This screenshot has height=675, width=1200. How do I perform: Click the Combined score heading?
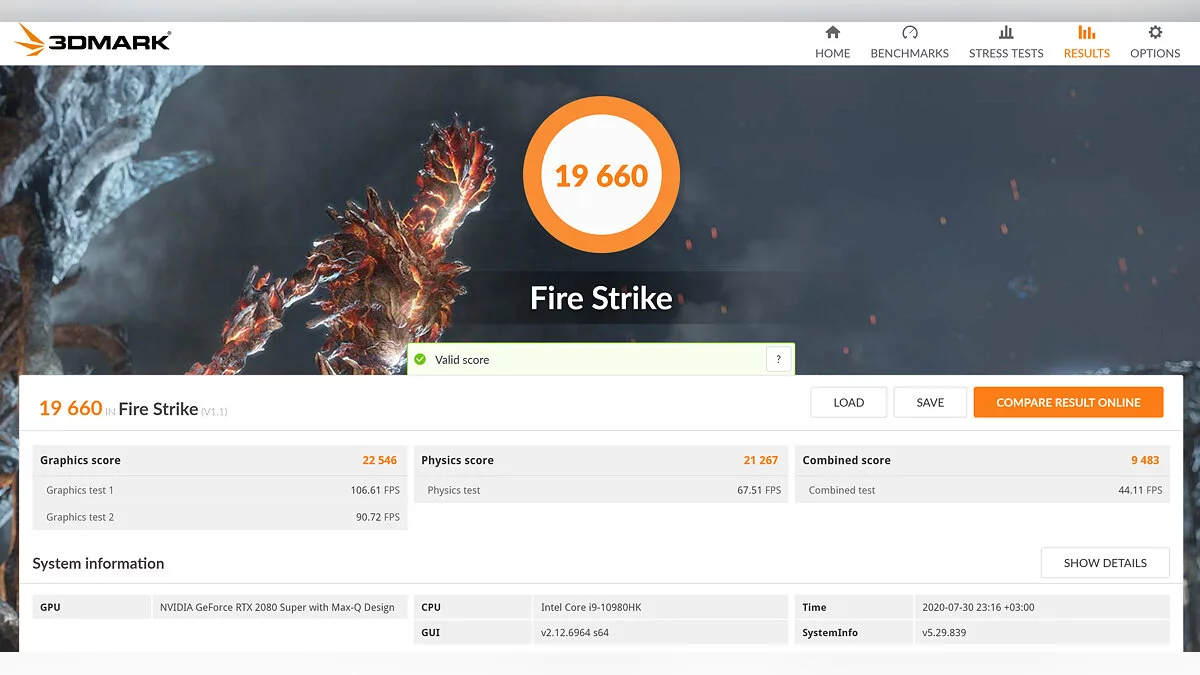pos(846,460)
